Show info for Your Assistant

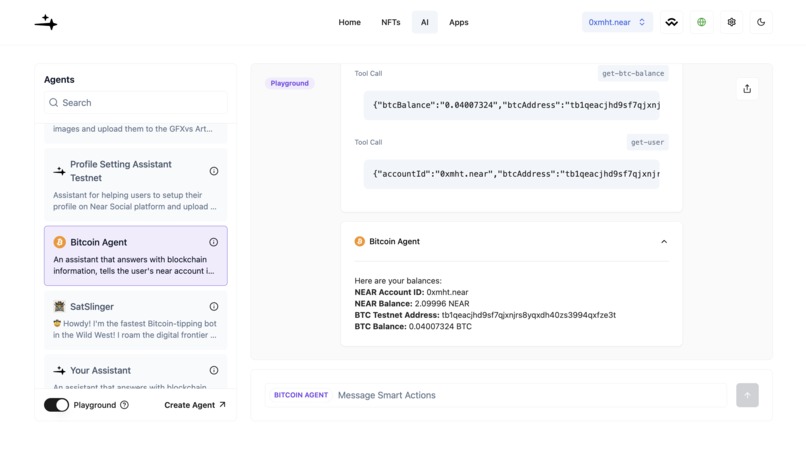[x=214, y=370]
